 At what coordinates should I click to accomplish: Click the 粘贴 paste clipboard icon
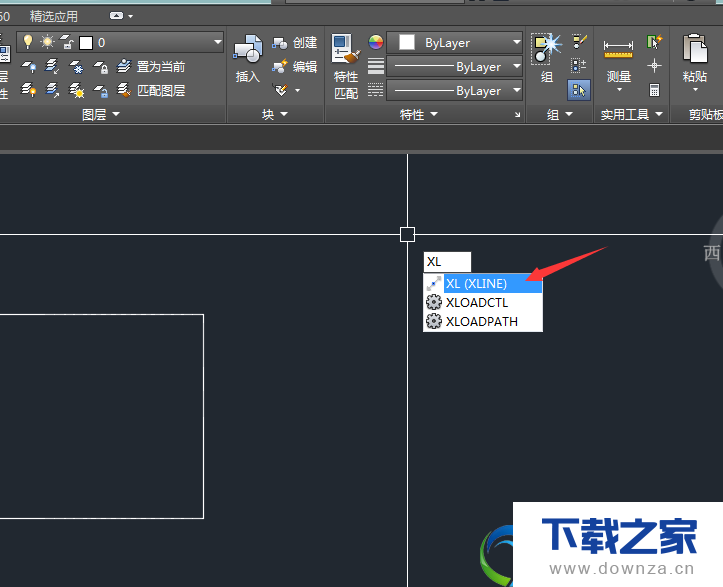(x=695, y=49)
